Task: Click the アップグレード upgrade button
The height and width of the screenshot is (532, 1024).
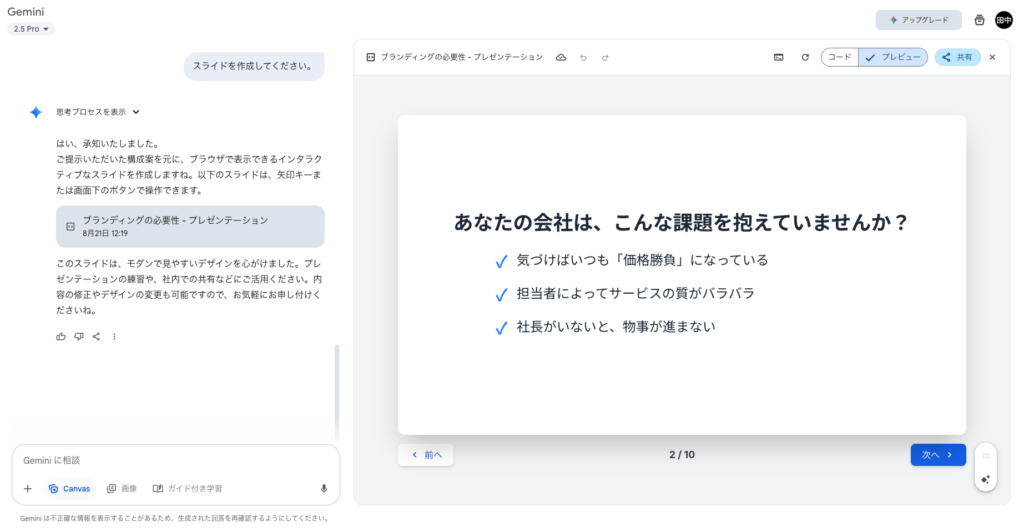Action: [x=918, y=20]
